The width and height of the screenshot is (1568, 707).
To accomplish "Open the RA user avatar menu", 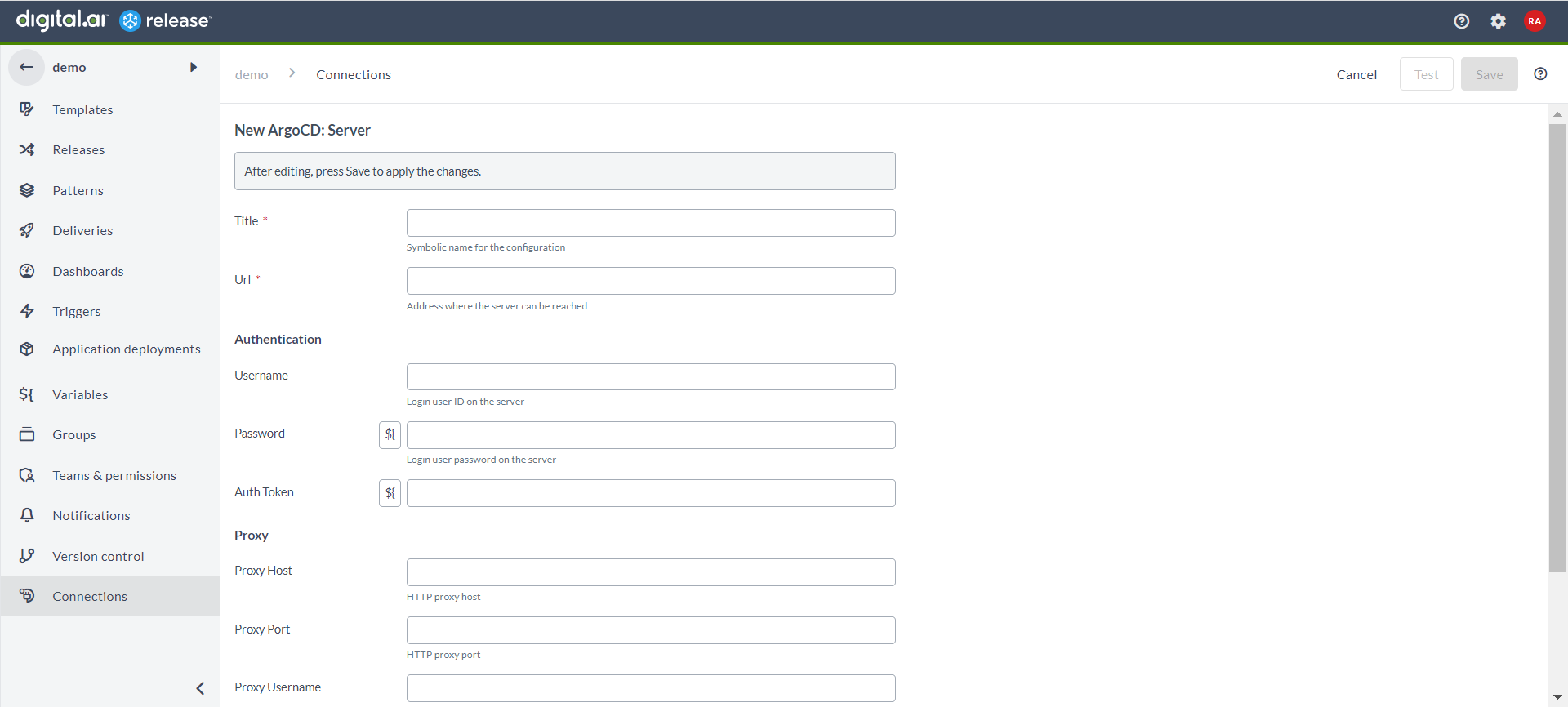I will tap(1535, 21).
